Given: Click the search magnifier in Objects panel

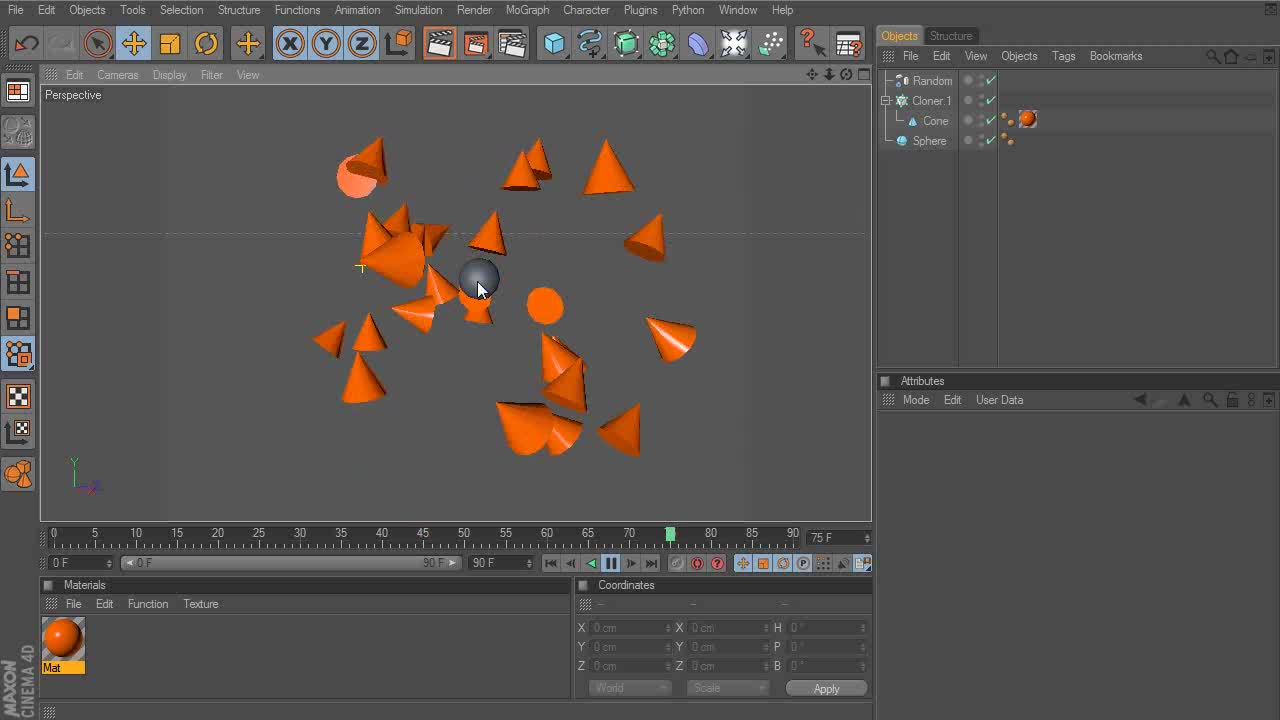Looking at the screenshot, I should tap(1212, 56).
